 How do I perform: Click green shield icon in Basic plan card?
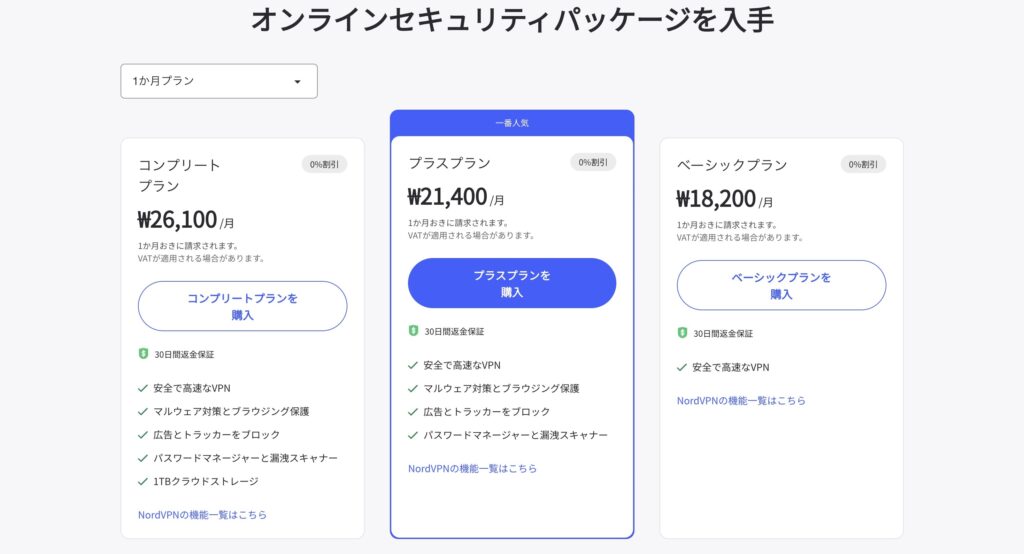coord(682,333)
